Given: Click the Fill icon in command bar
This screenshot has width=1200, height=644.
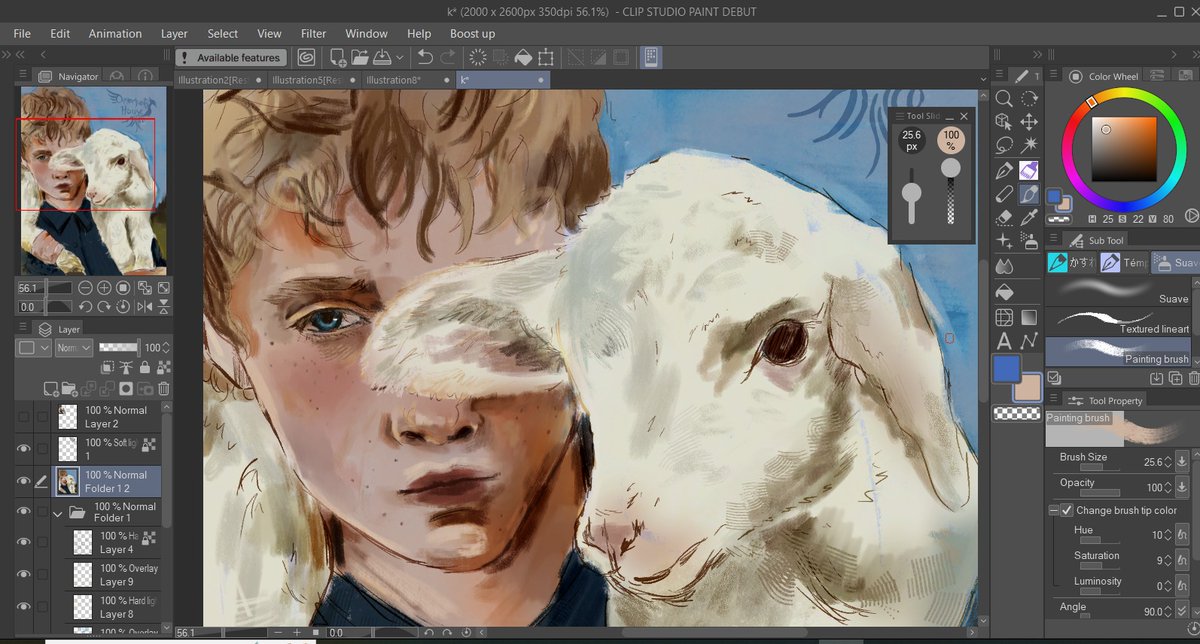Looking at the screenshot, I should (x=524, y=57).
